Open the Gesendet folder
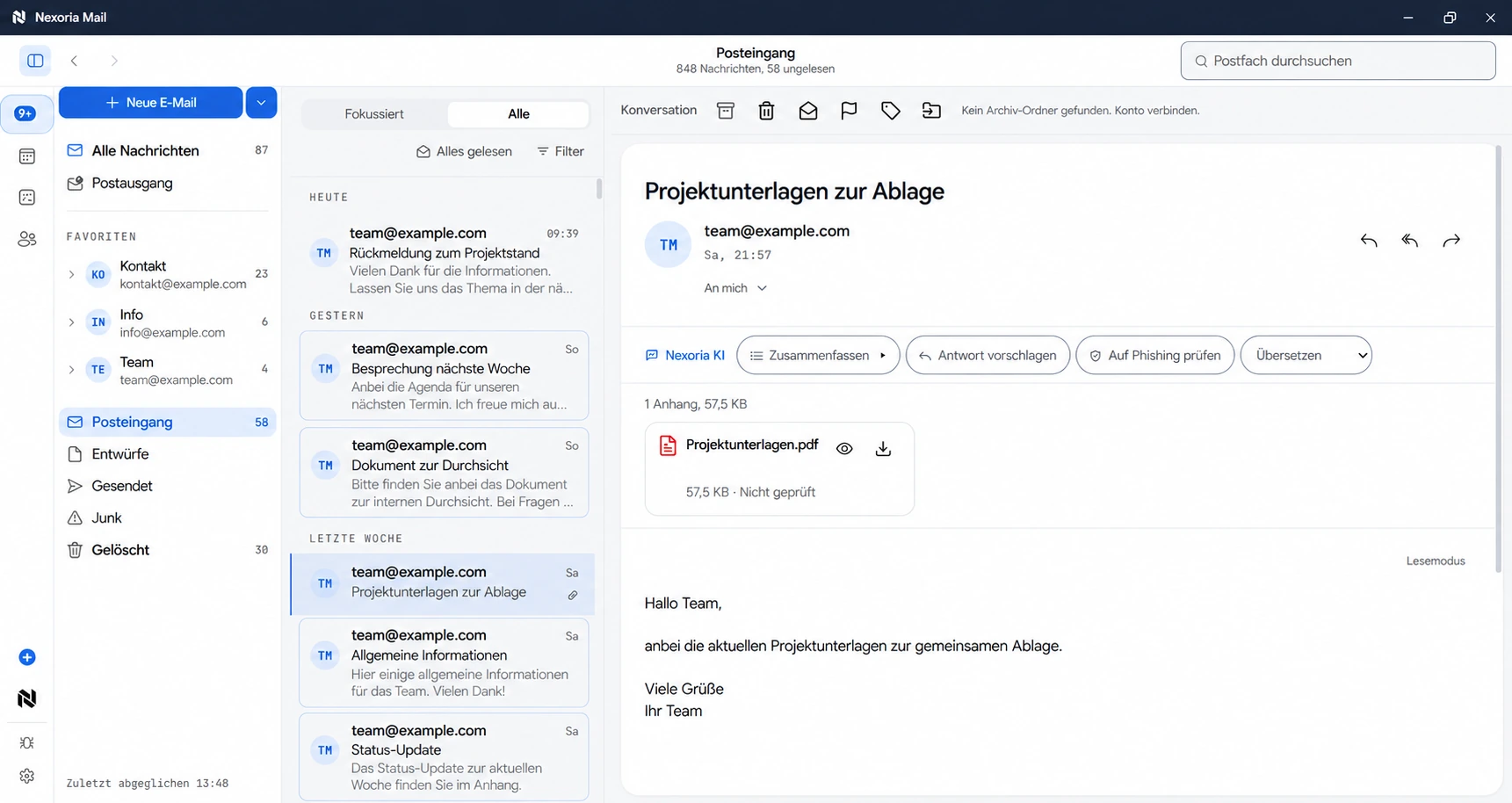Image resolution: width=1512 pixels, height=803 pixels. click(168, 486)
